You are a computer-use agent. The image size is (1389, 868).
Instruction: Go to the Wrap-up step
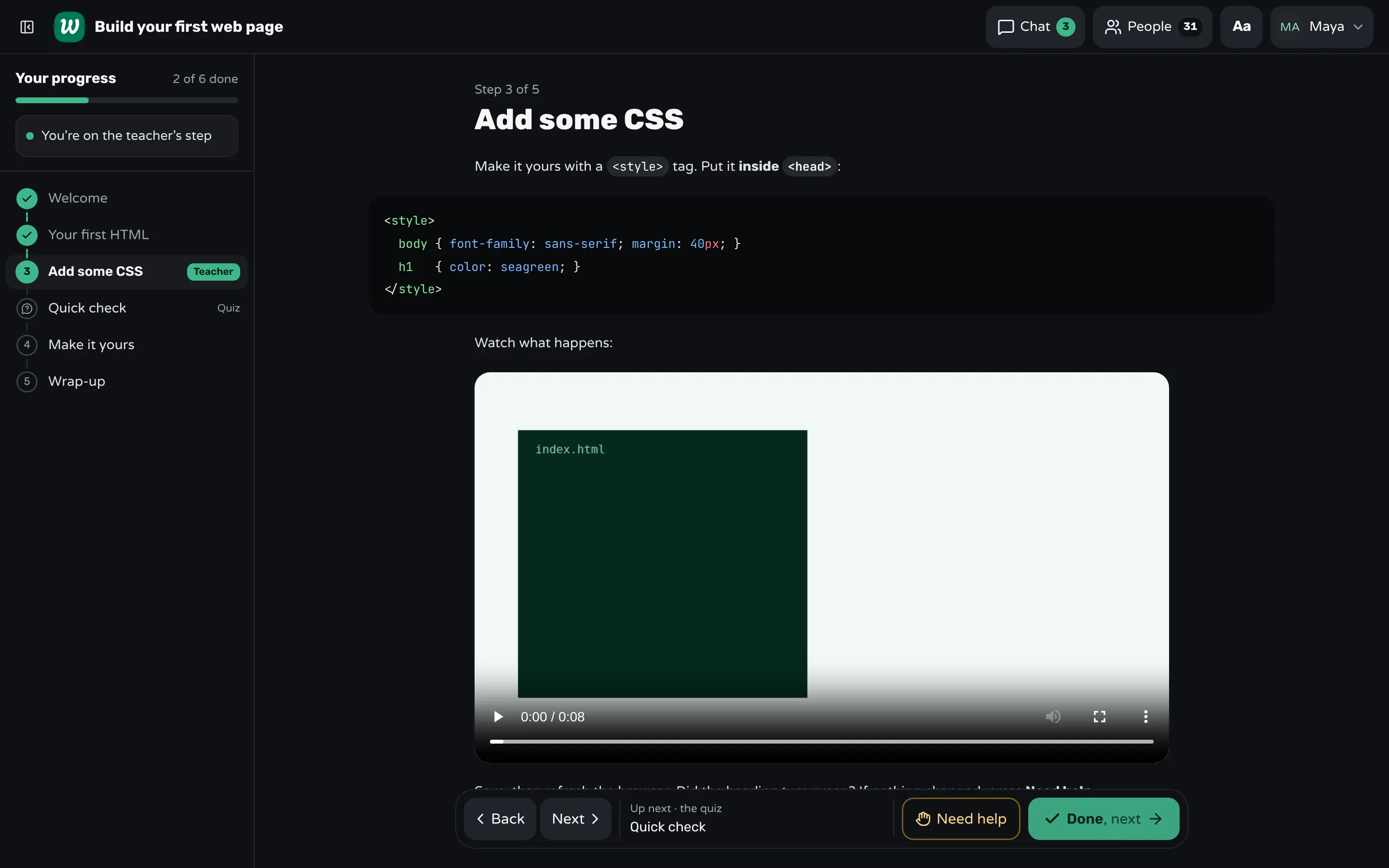[x=126, y=382]
